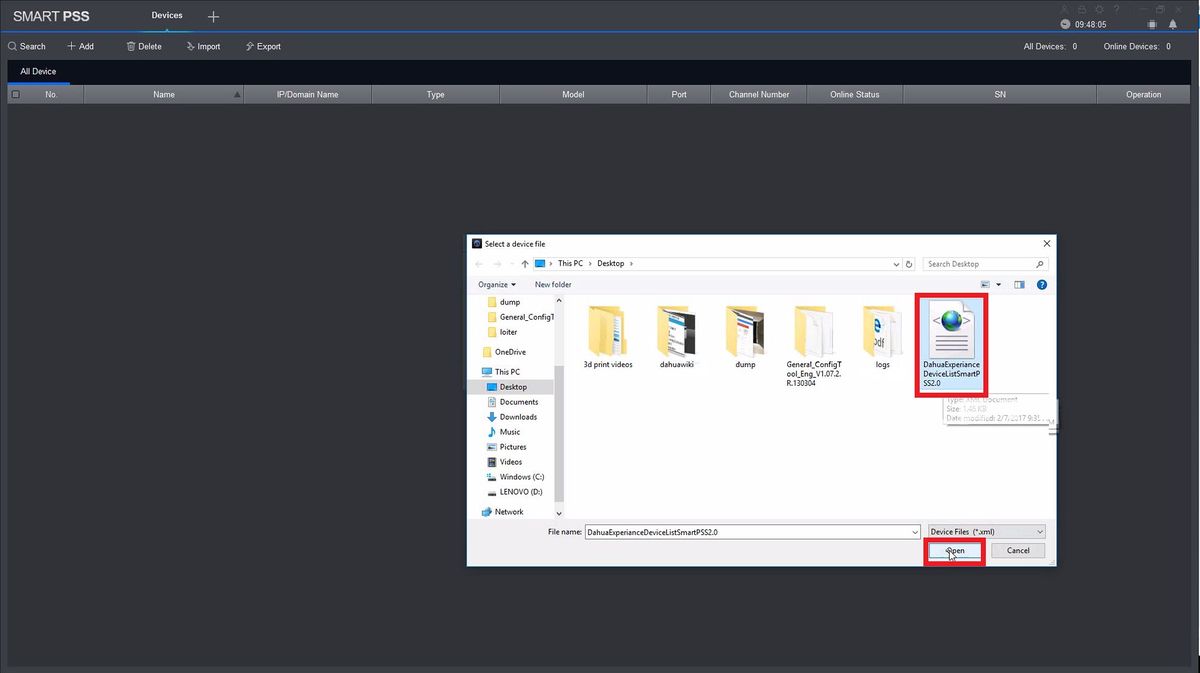1200x673 pixels.
Task: Click the Export toolbar icon
Action: tap(250, 46)
